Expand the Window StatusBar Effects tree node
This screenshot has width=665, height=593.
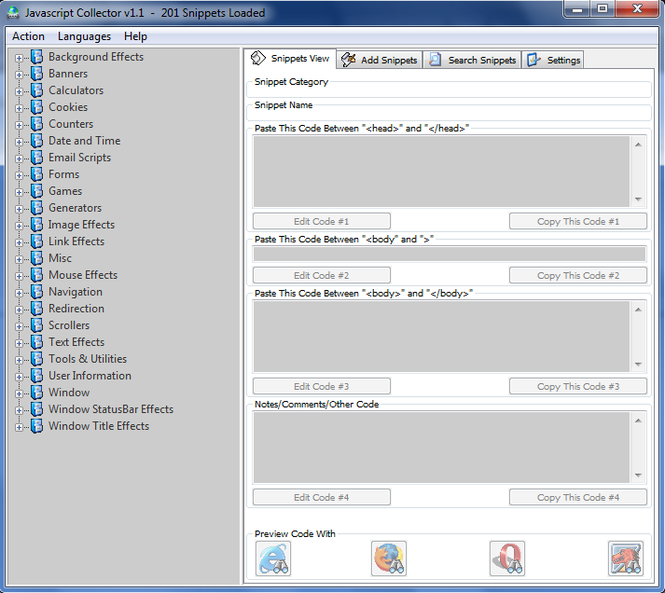[x=19, y=411]
